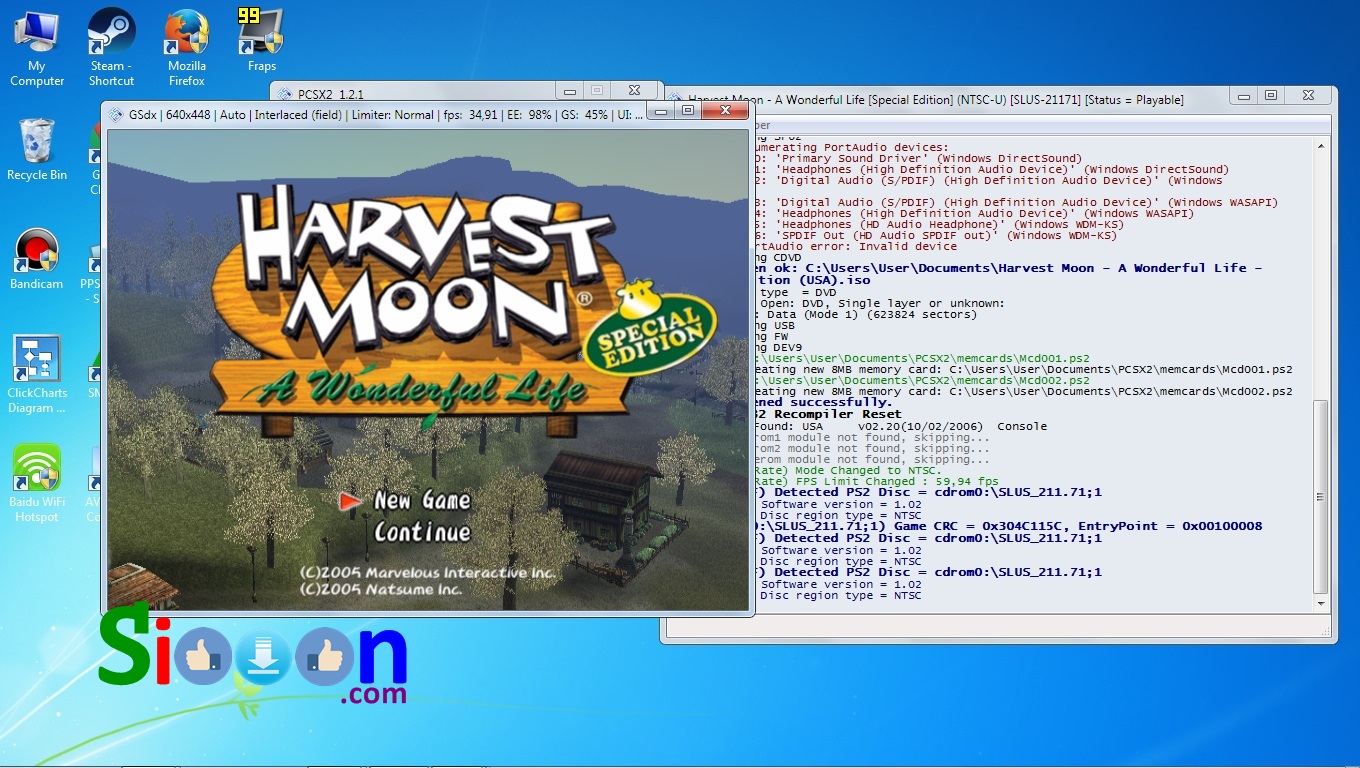
Task: Choose New Game in the game menu
Action: (421, 500)
